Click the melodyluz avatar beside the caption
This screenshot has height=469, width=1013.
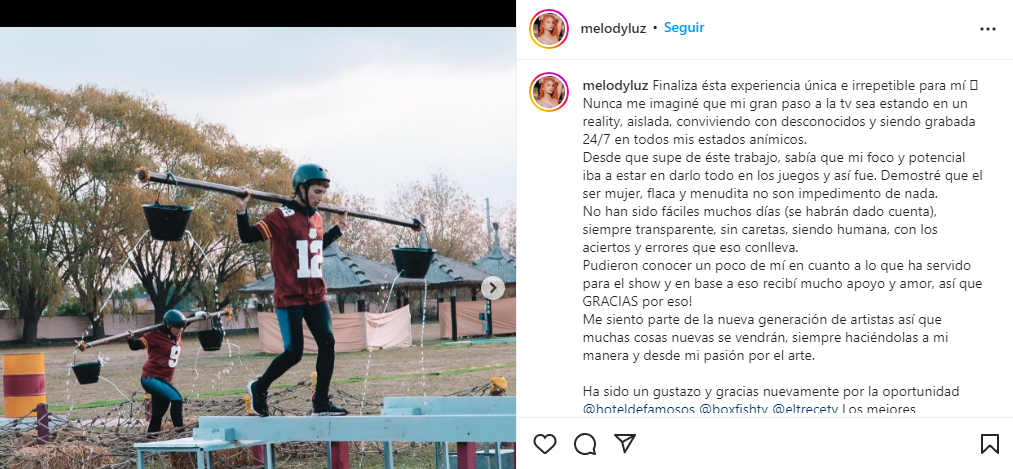(x=548, y=92)
